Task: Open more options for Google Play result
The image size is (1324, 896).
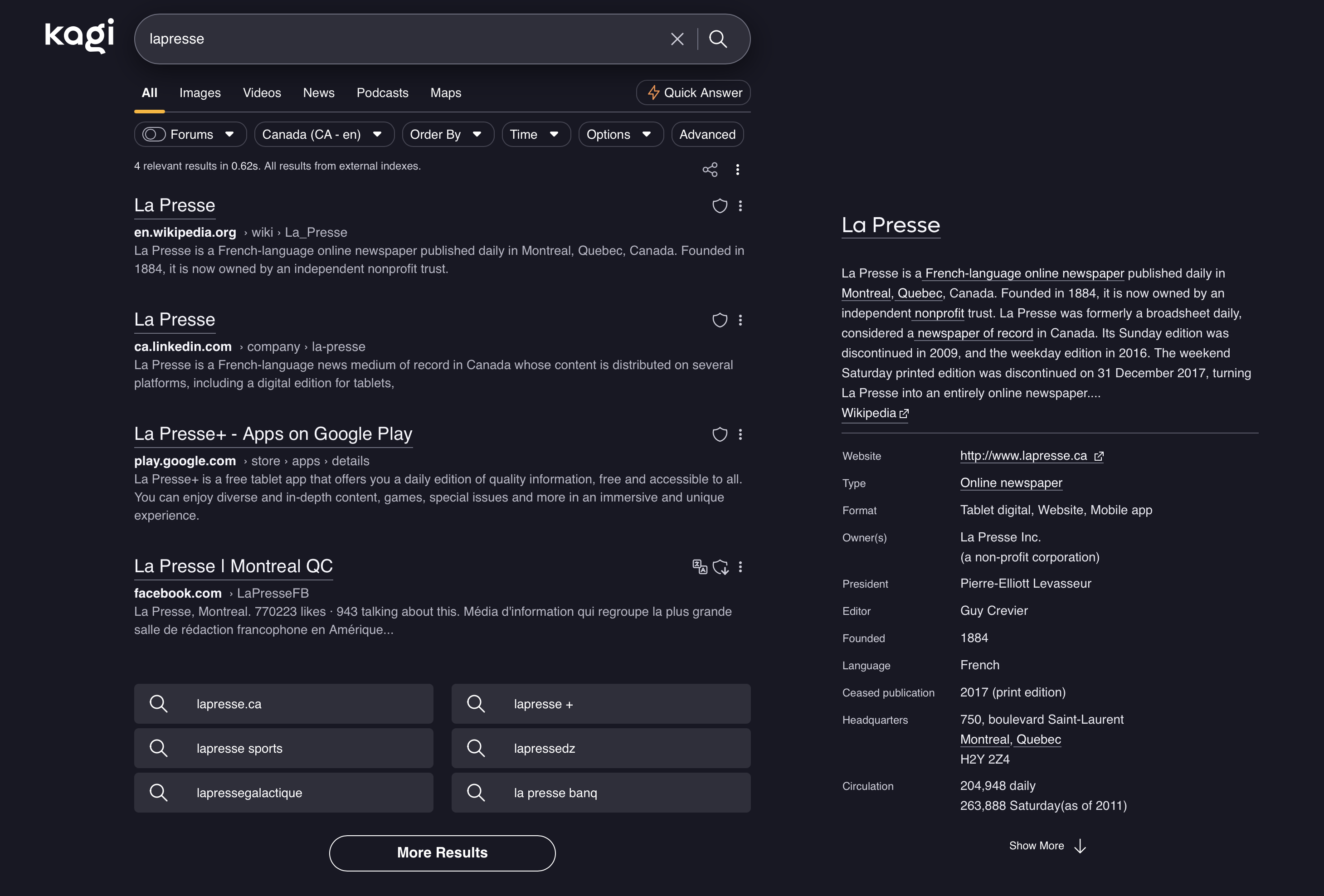Action: pos(740,434)
